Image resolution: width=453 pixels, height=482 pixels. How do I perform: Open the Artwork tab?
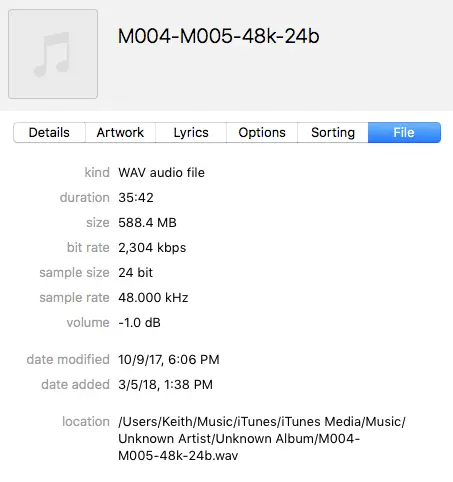[120, 133]
